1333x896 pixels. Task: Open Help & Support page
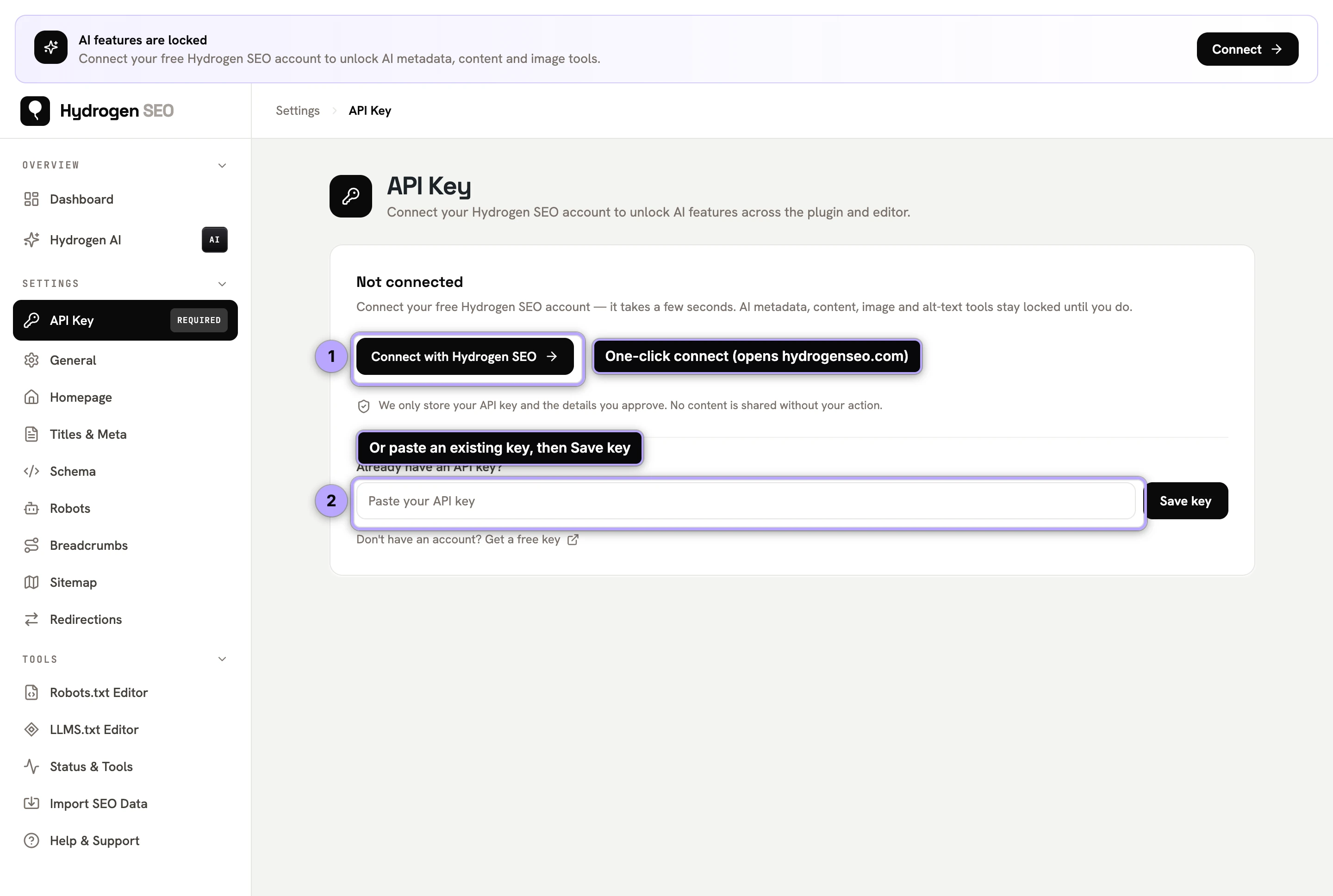[x=95, y=840]
